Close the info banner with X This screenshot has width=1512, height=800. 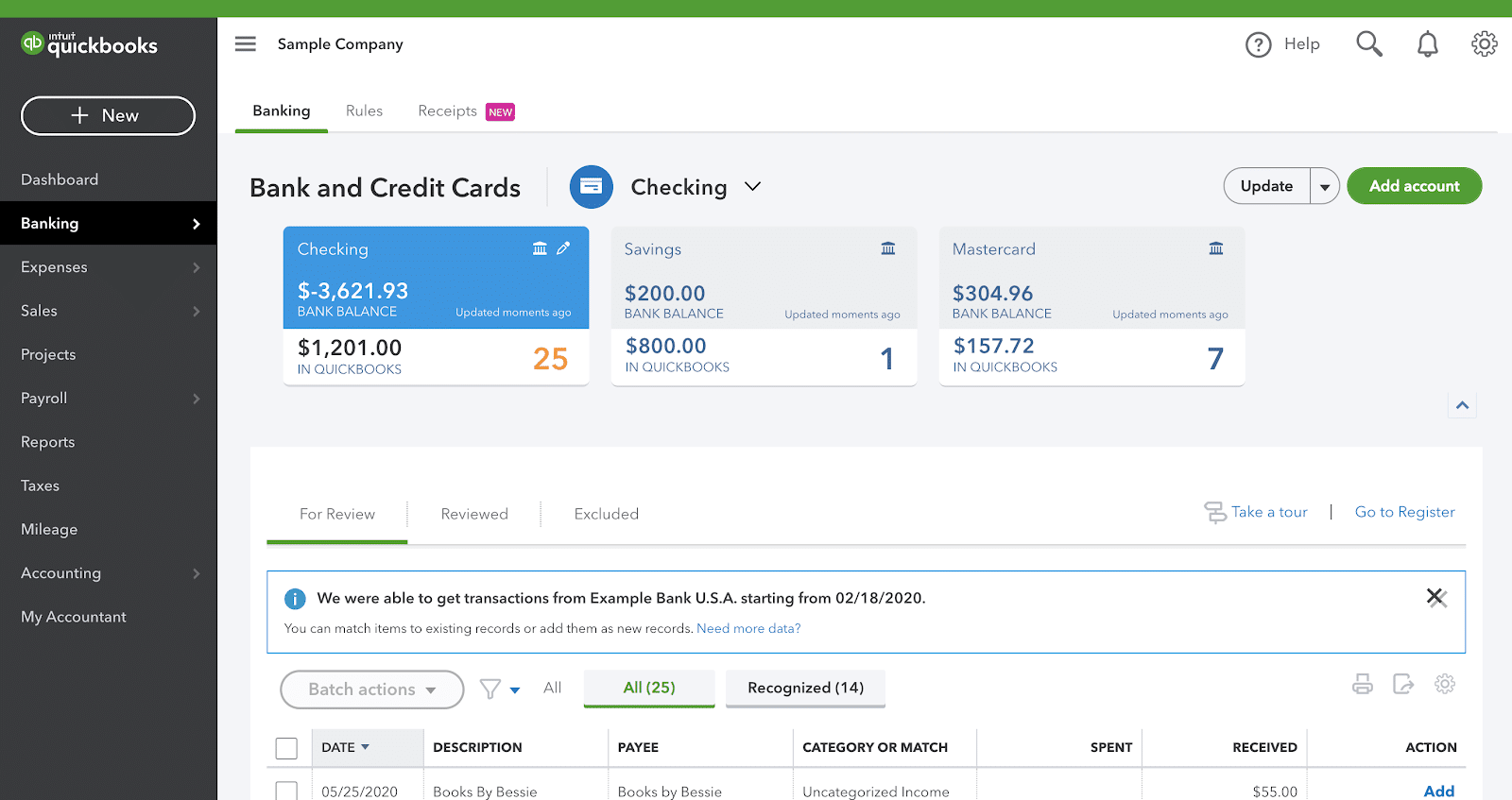(1436, 597)
